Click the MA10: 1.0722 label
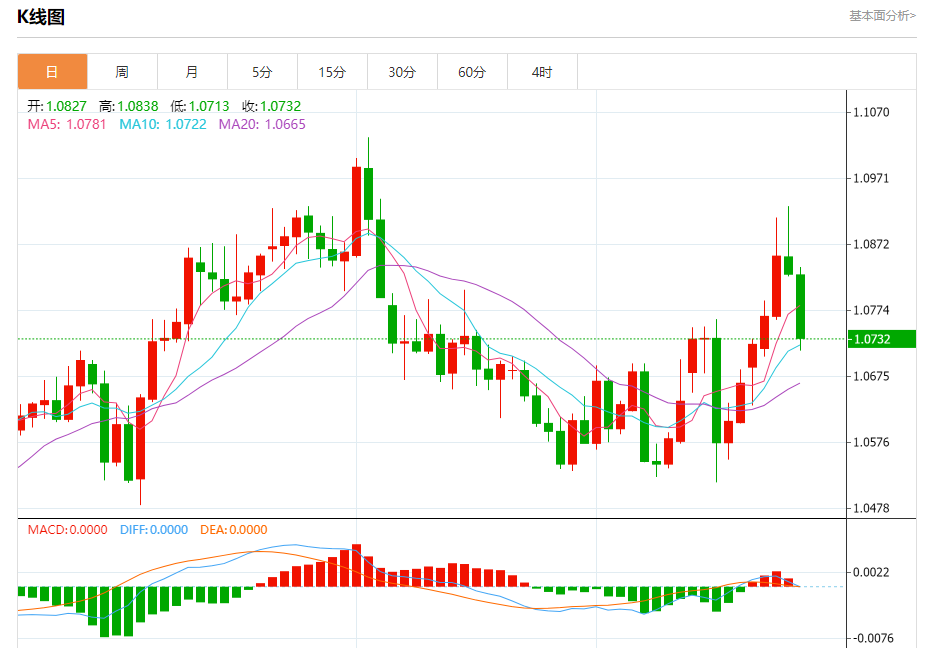This screenshot has height=648, width=929. coord(163,124)
